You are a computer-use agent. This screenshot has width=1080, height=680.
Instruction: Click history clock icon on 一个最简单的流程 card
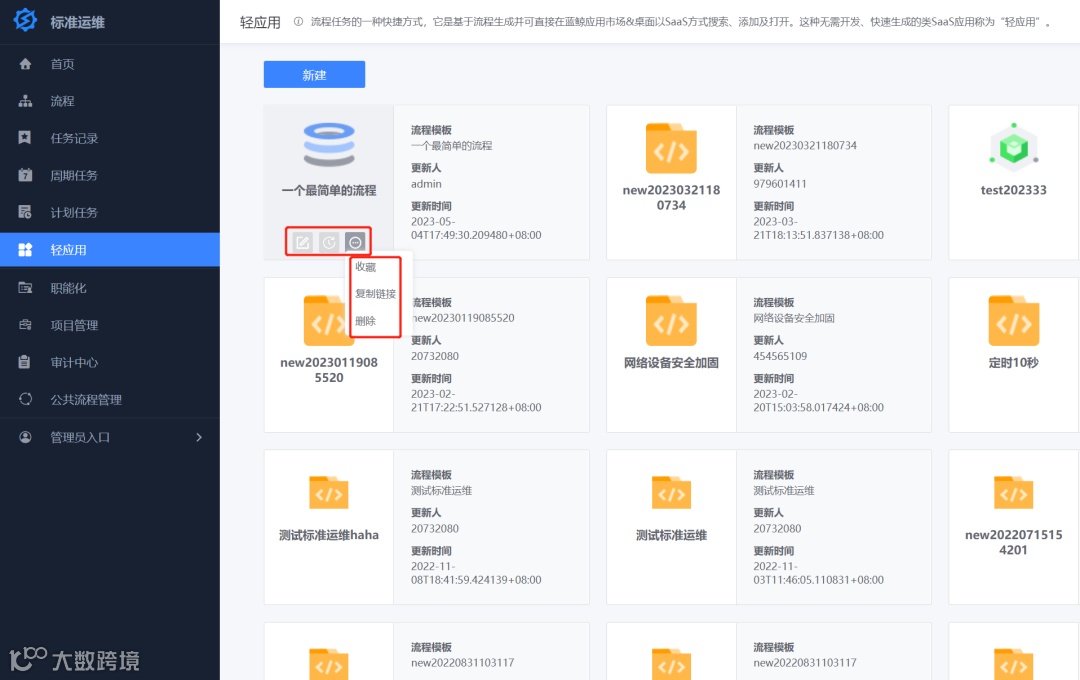tap(329, 242)
